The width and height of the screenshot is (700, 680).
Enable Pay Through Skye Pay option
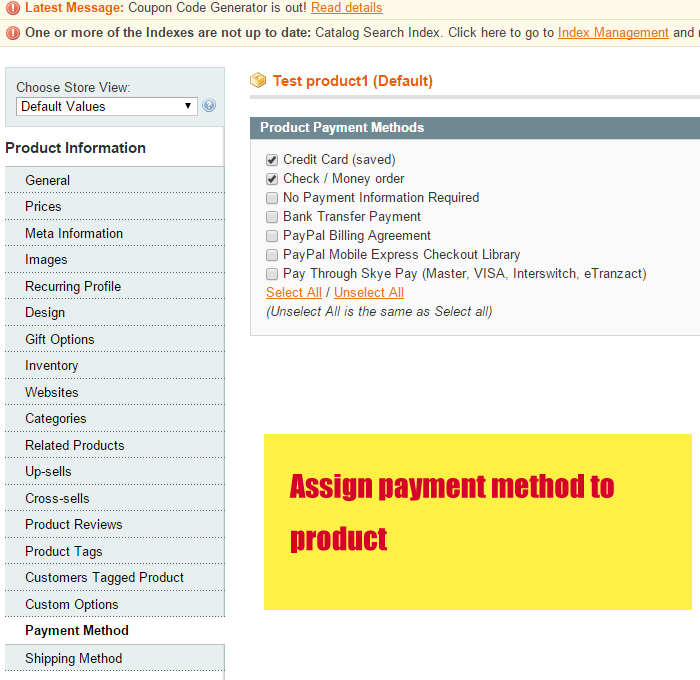[x=272, y=274]
